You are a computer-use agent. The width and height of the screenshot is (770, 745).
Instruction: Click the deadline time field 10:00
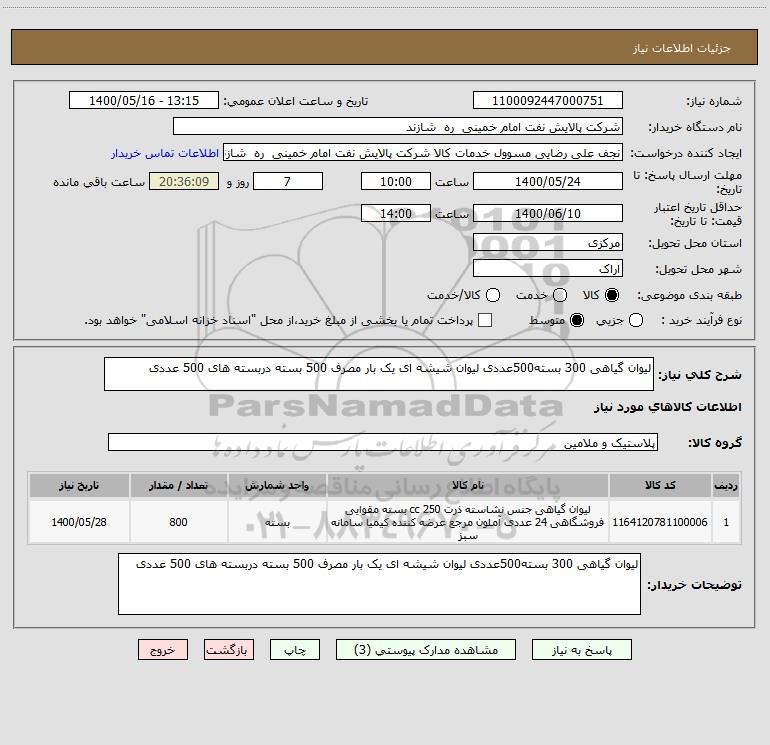pyautogui.click(x=396, y=181)
